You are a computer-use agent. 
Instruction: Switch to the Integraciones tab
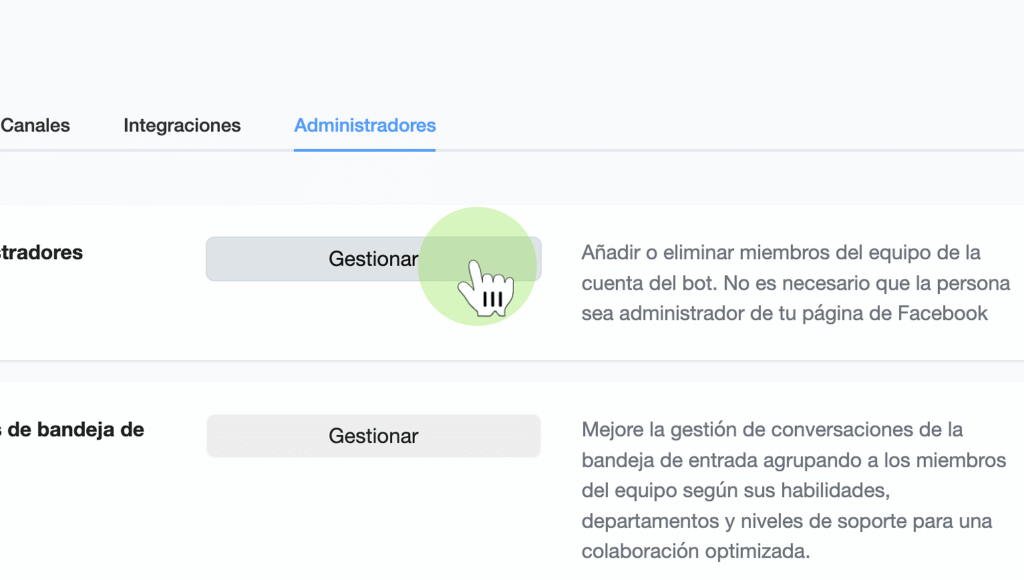click(x=182, y=126)
